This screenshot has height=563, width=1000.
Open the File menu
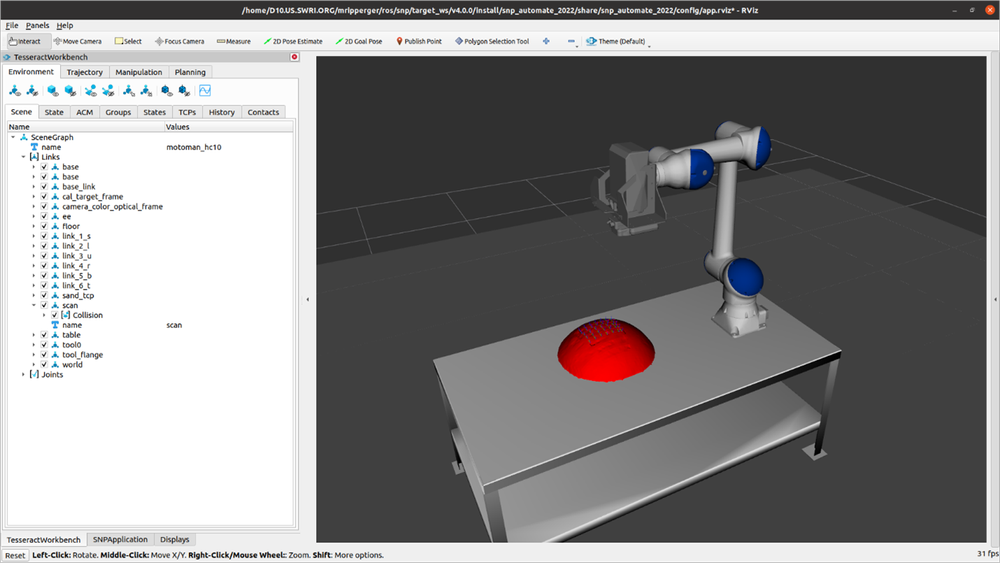click(12, 26)
